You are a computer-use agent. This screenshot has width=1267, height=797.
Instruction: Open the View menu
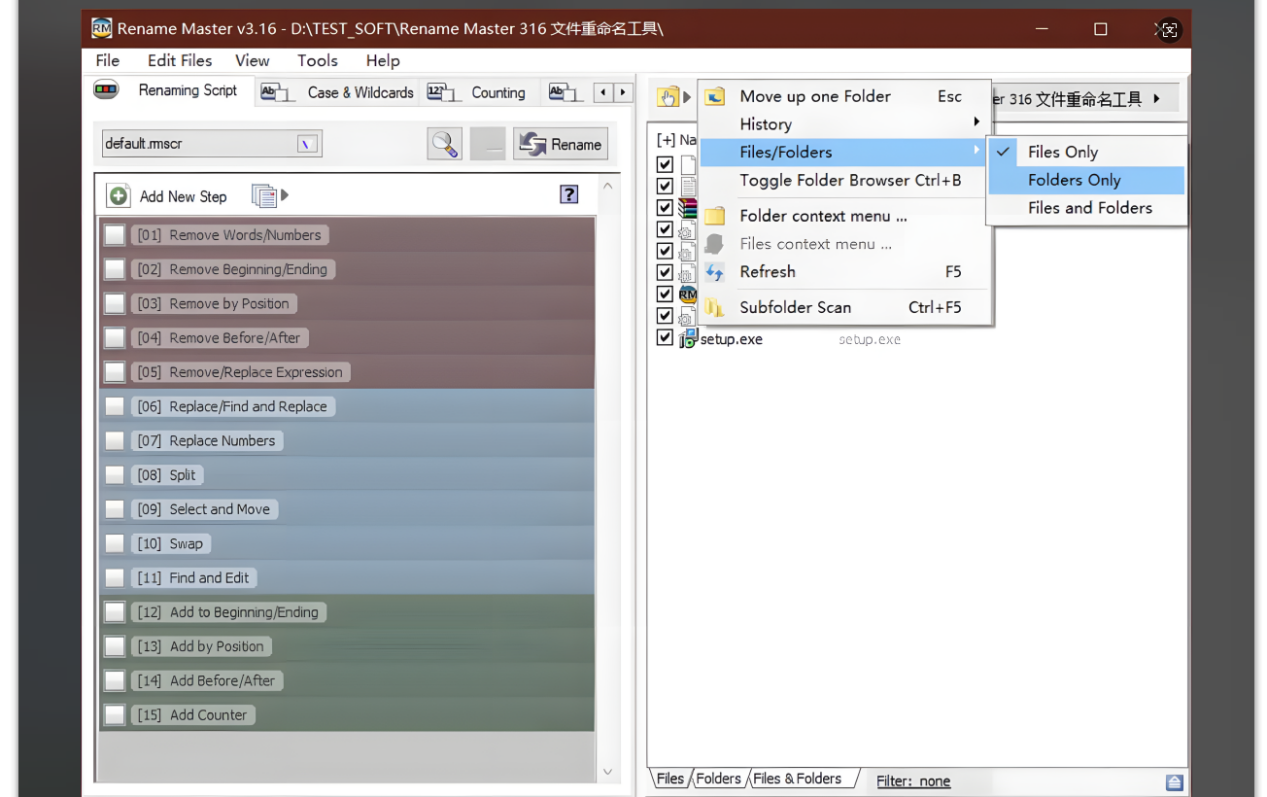(252, 60)
